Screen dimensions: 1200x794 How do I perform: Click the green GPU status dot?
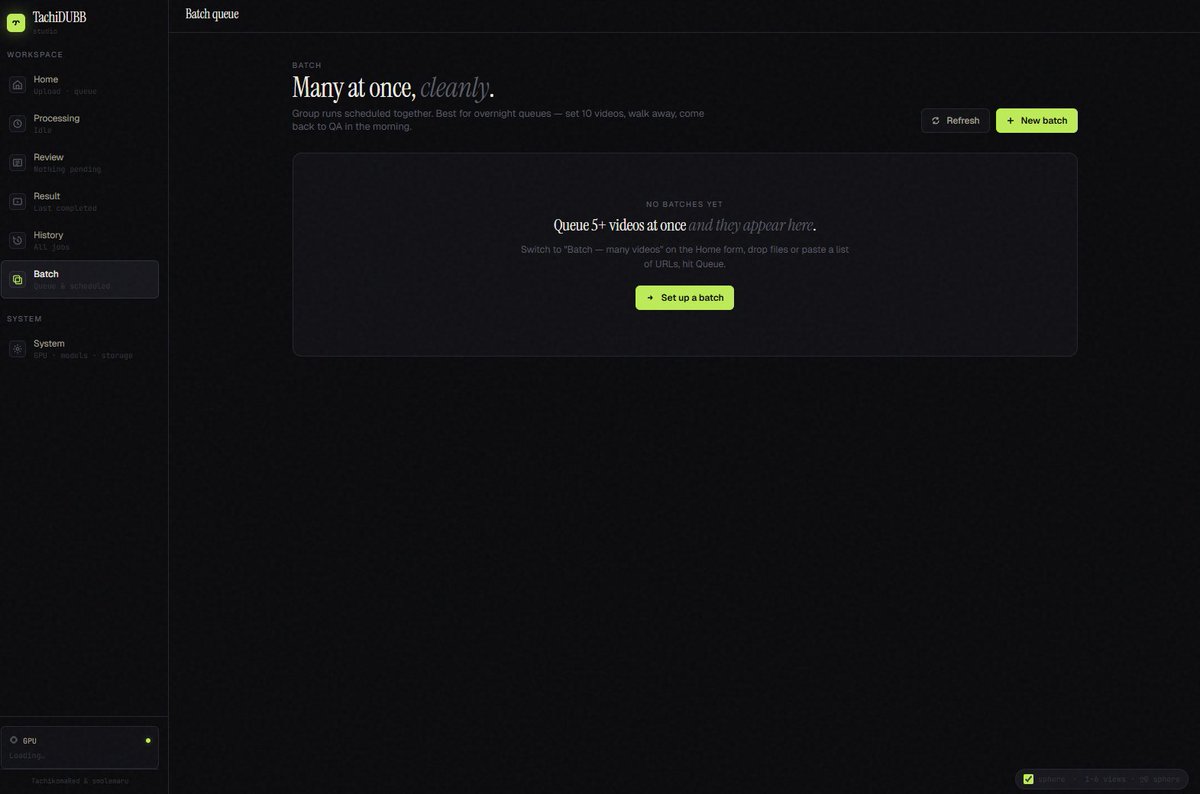[148, 741]
